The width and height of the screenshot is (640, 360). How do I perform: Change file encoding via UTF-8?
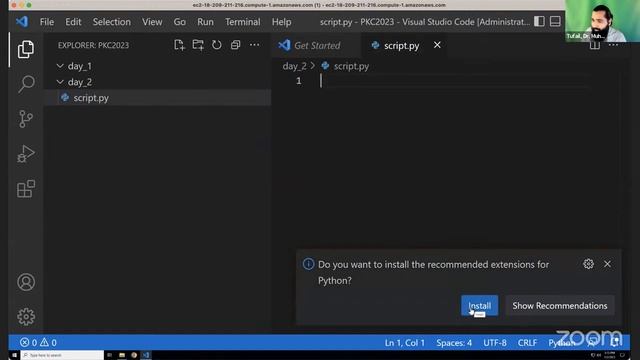point(495,343)
